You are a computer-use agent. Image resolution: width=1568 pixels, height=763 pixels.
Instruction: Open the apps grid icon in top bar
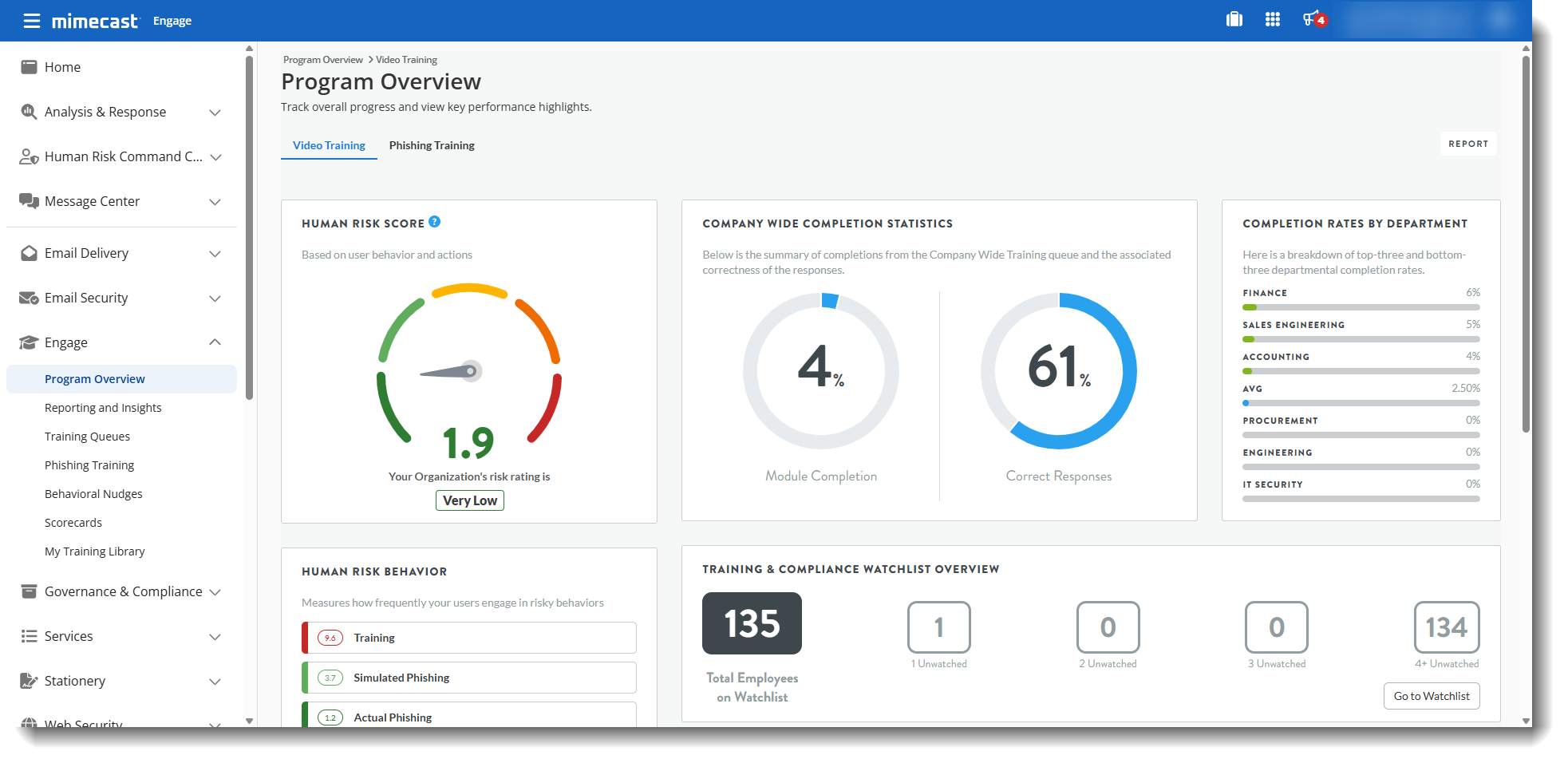[x=1274, y=19]
